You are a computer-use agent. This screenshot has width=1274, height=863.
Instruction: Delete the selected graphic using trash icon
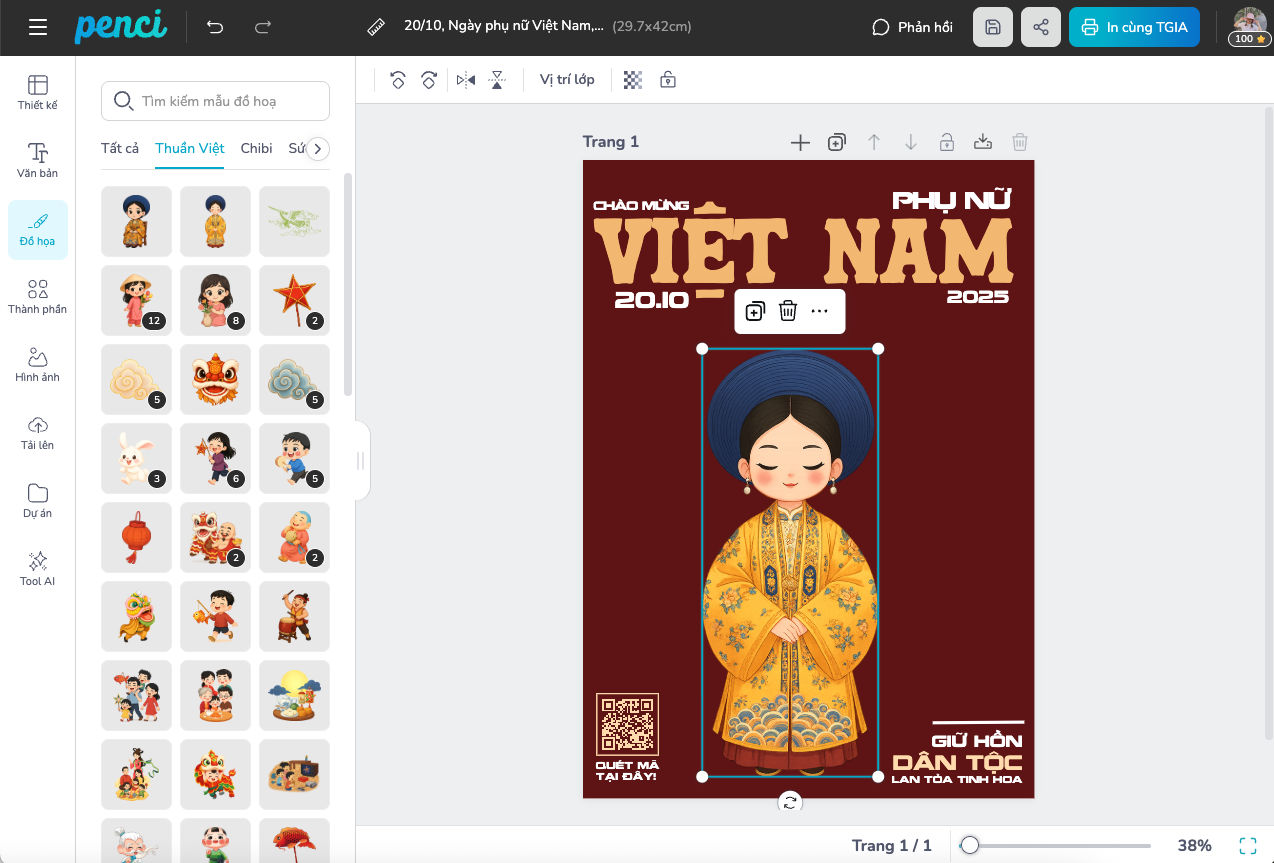tap(788, 311)
